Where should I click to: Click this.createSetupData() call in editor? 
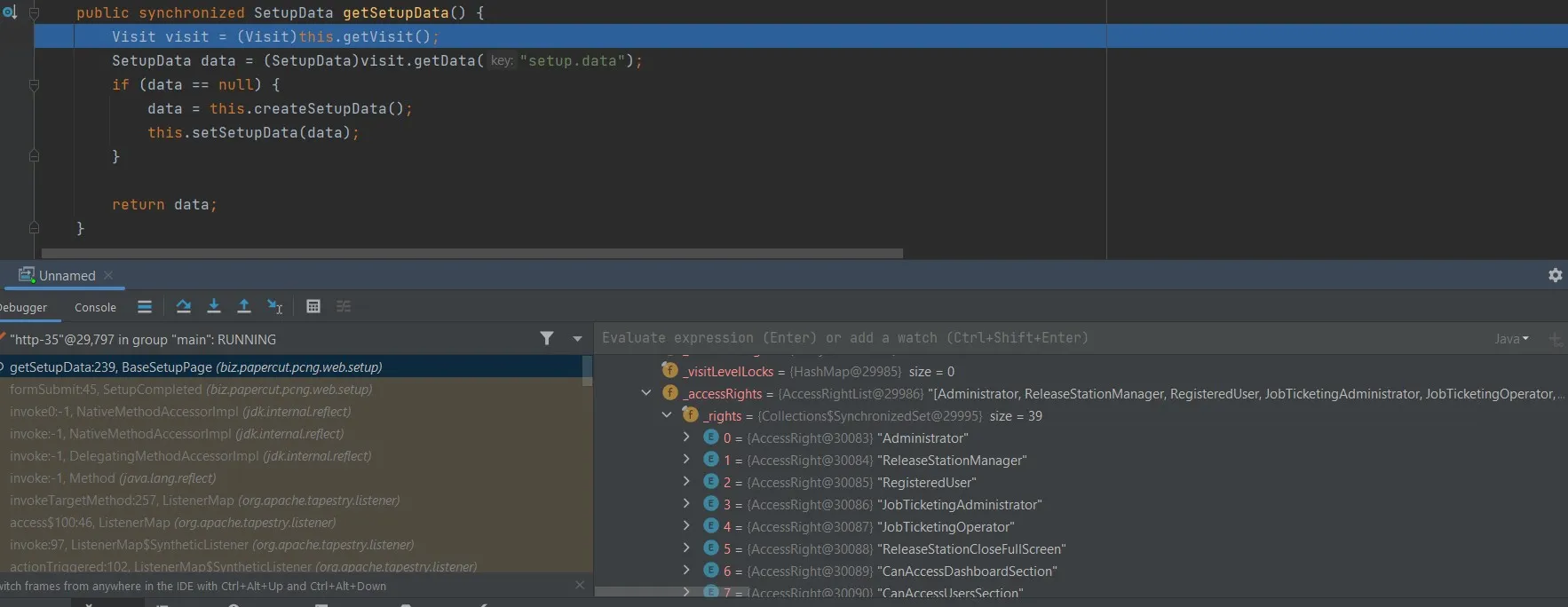(x=306, y=108)
